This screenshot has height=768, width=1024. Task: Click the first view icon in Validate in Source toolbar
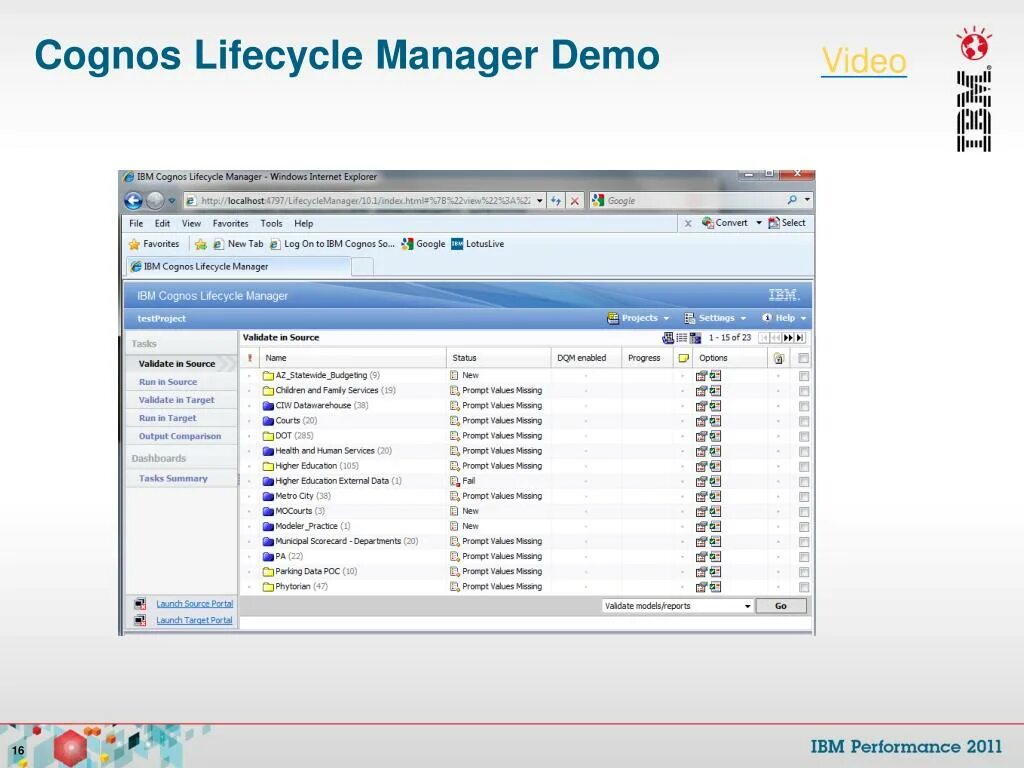(668, 338)
